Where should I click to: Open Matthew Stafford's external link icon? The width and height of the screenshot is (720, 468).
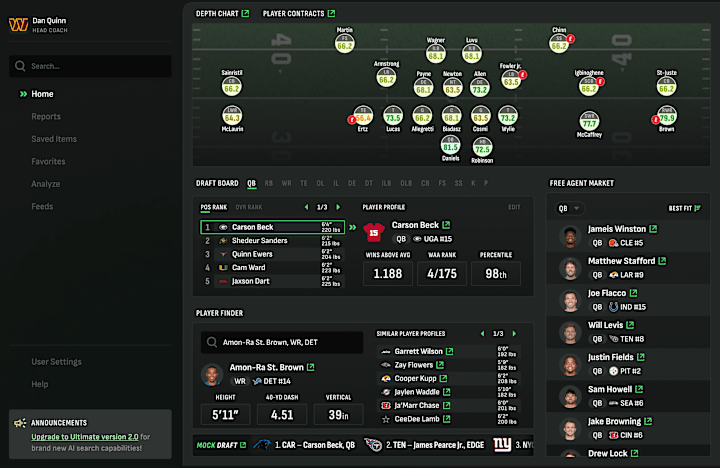click(x=662, y=261)
